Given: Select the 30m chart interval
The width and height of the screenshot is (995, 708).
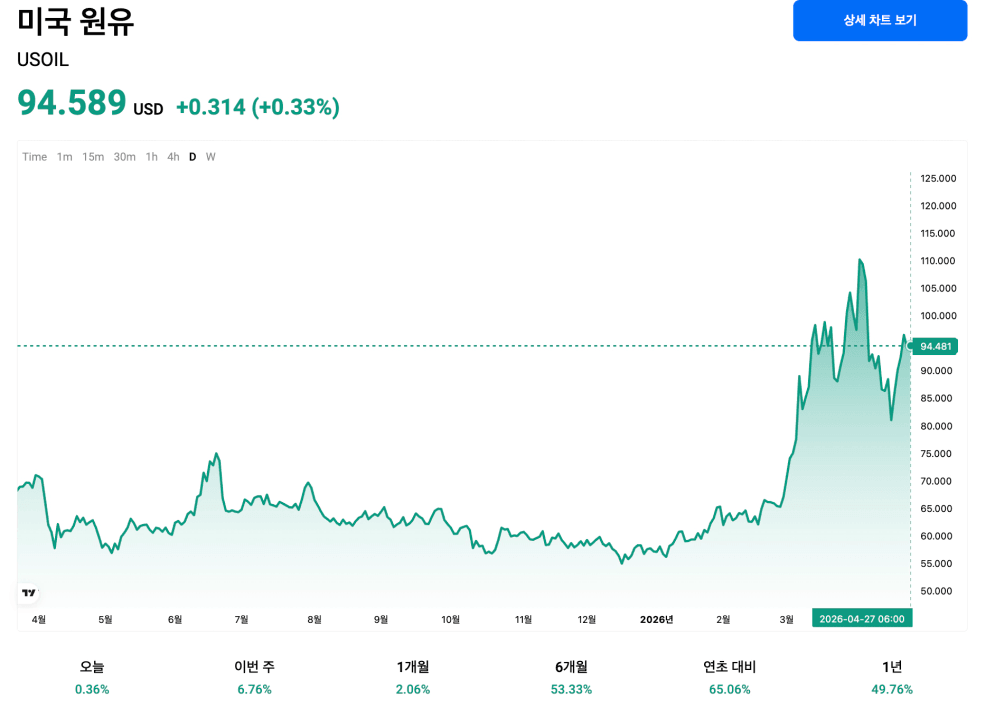Looking at the screenshot, I should tap(124, 157).
